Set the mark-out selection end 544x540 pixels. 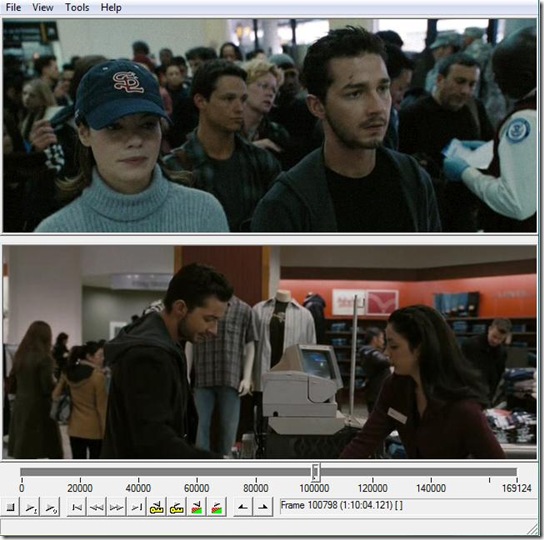click(x=263, y=507)
